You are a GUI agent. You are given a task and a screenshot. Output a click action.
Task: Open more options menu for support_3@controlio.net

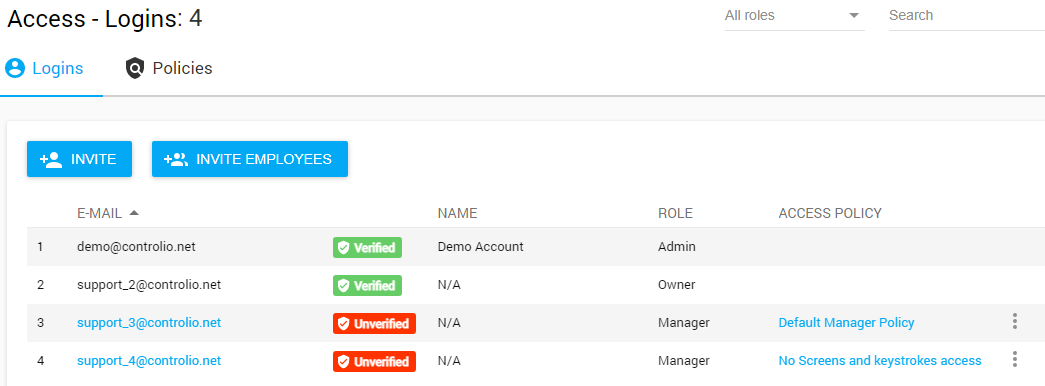pos(1014,321)
